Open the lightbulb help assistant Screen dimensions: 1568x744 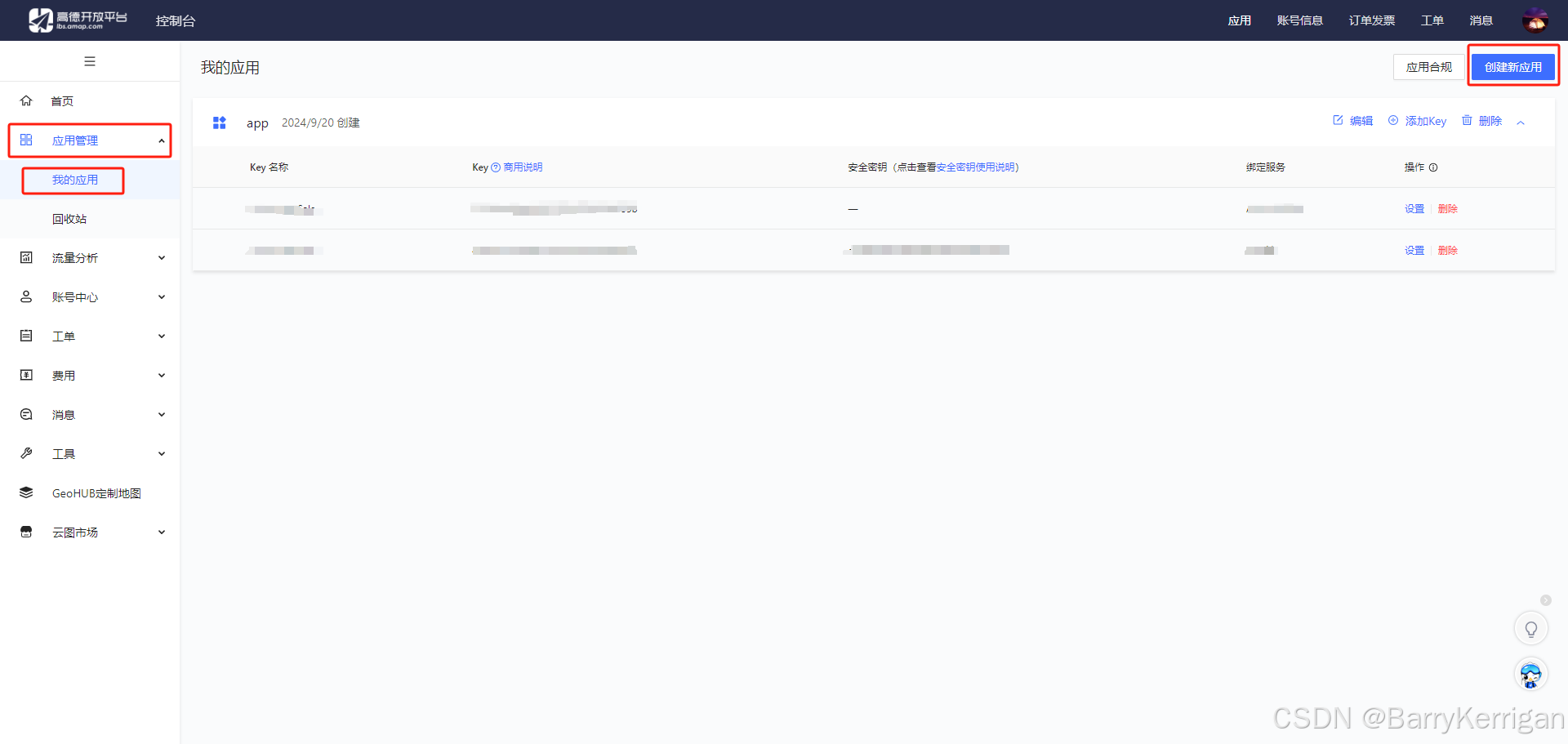(1531, 628)
